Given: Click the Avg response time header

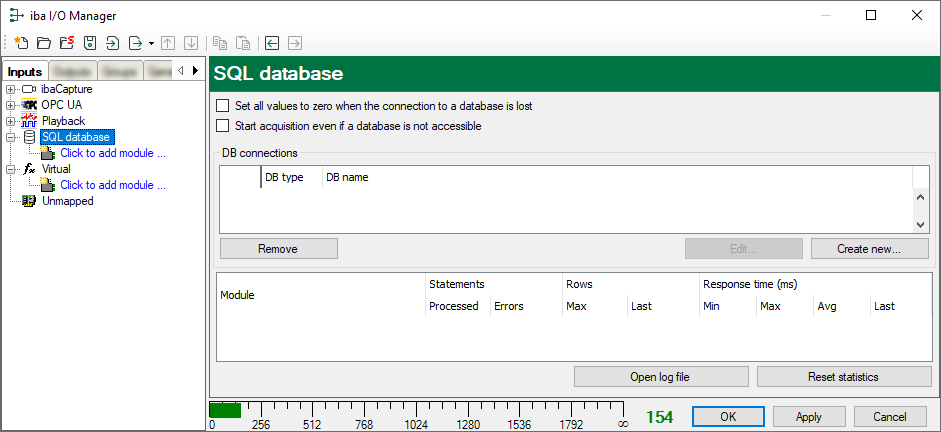Looking at the screenshot, I should click(841, 306).
